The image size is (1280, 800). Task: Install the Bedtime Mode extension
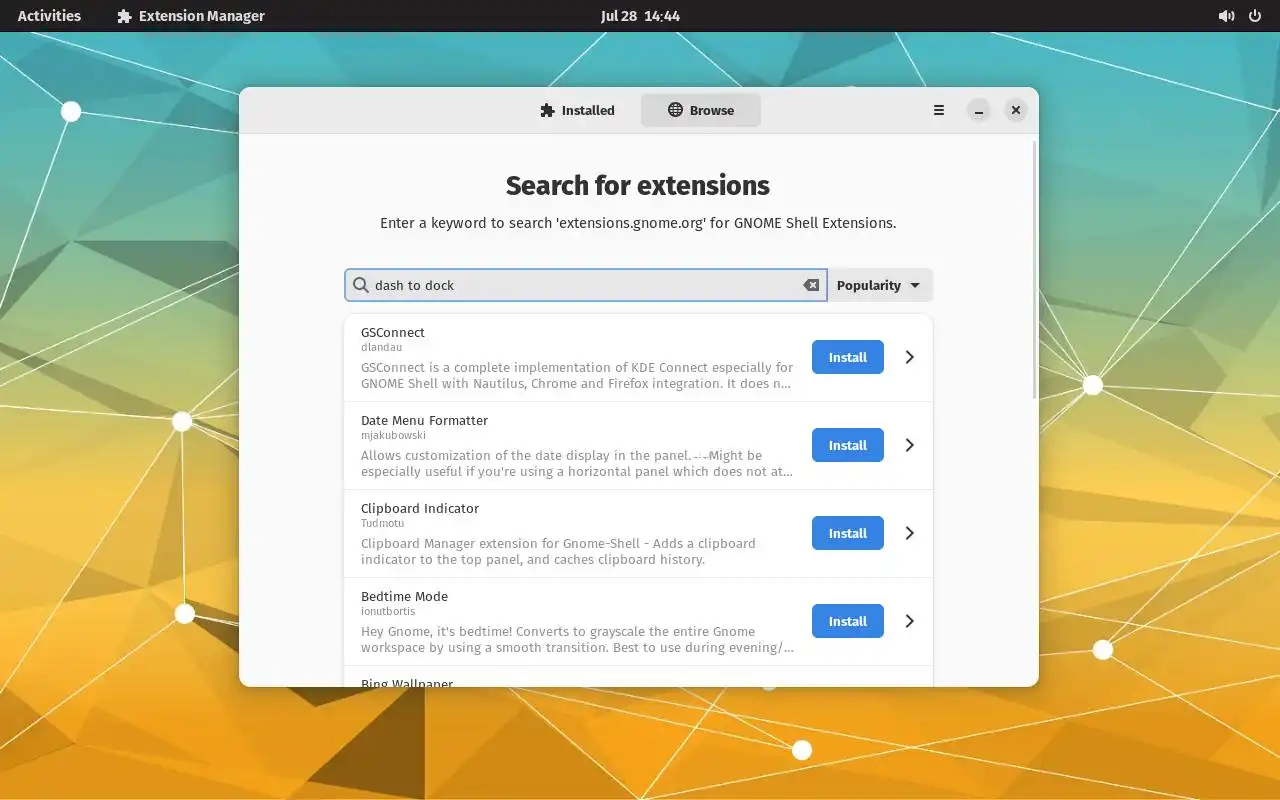848,621
